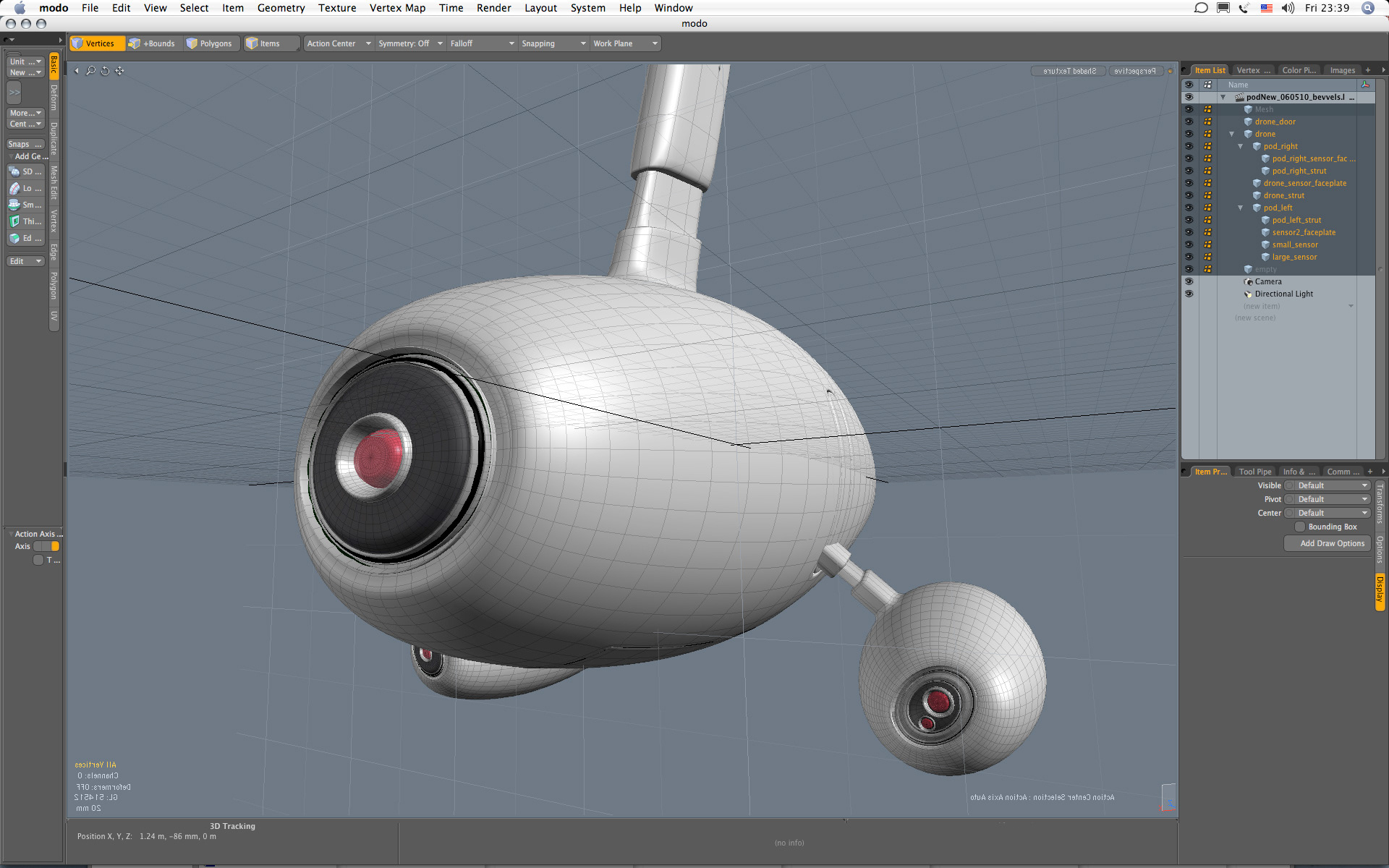Click the viewport pan arrows icon
The height and width of the screenshot is (868, 1389).
(119, 71)
